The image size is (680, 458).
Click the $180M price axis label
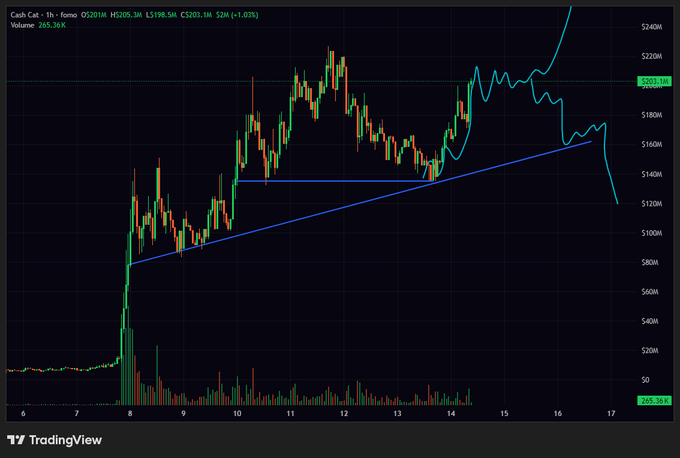[652, 115]
